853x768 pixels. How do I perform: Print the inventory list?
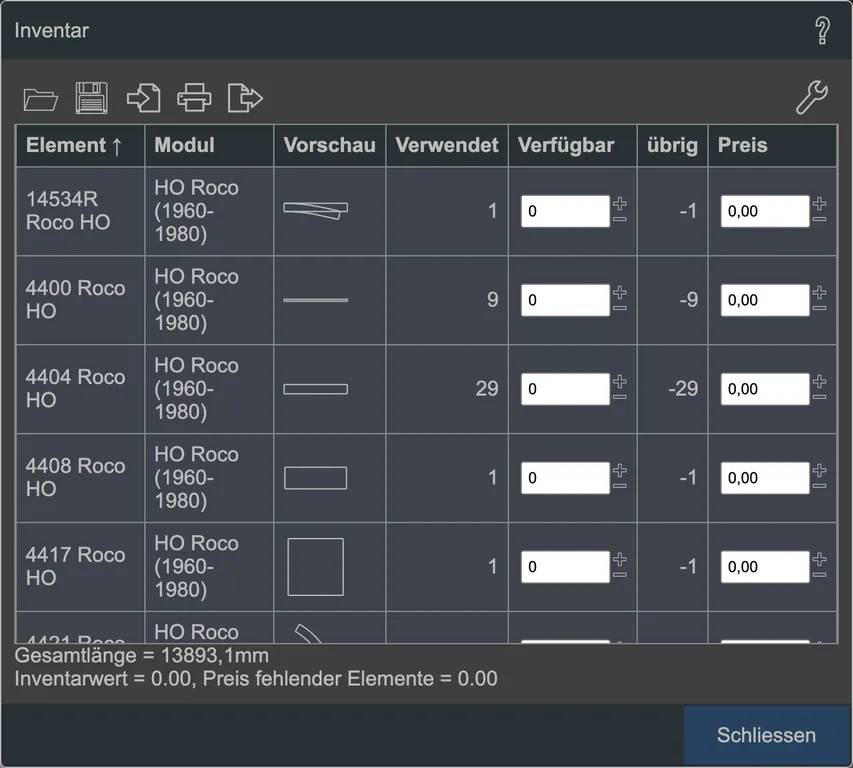(x=194, y=98)
